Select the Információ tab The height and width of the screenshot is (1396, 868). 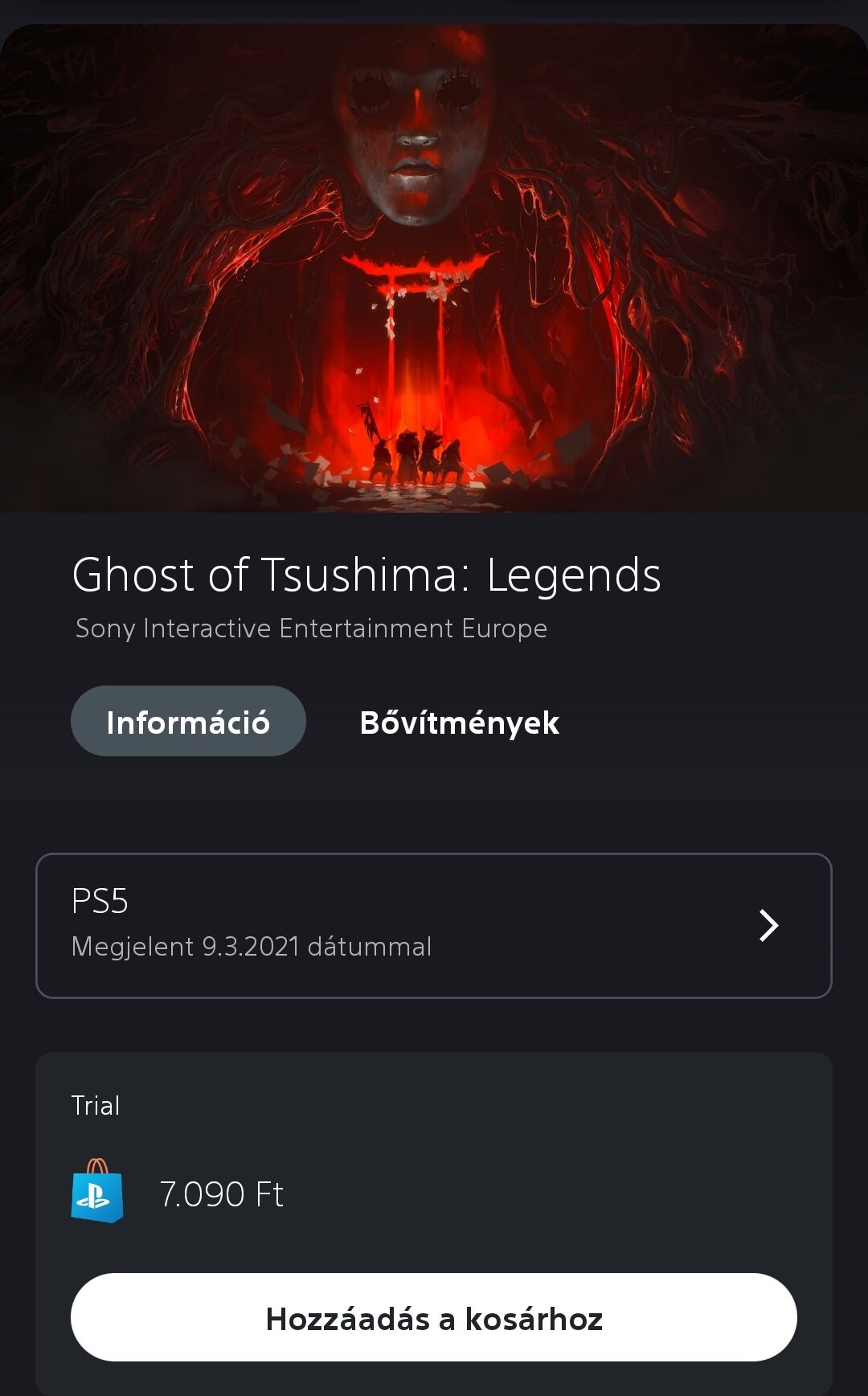tap(188, 721)
